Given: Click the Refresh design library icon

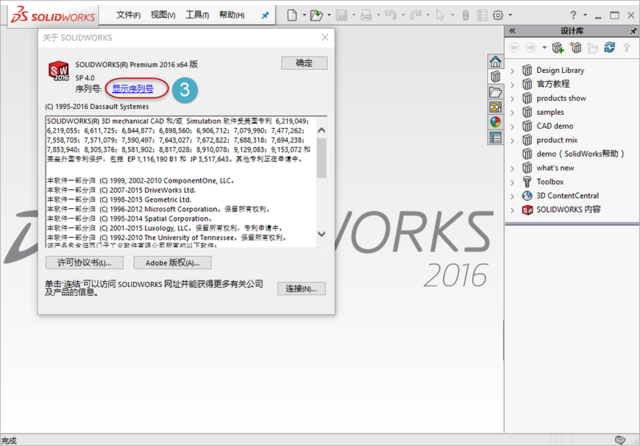Looking at the screenshot, I should pos(610,47).
